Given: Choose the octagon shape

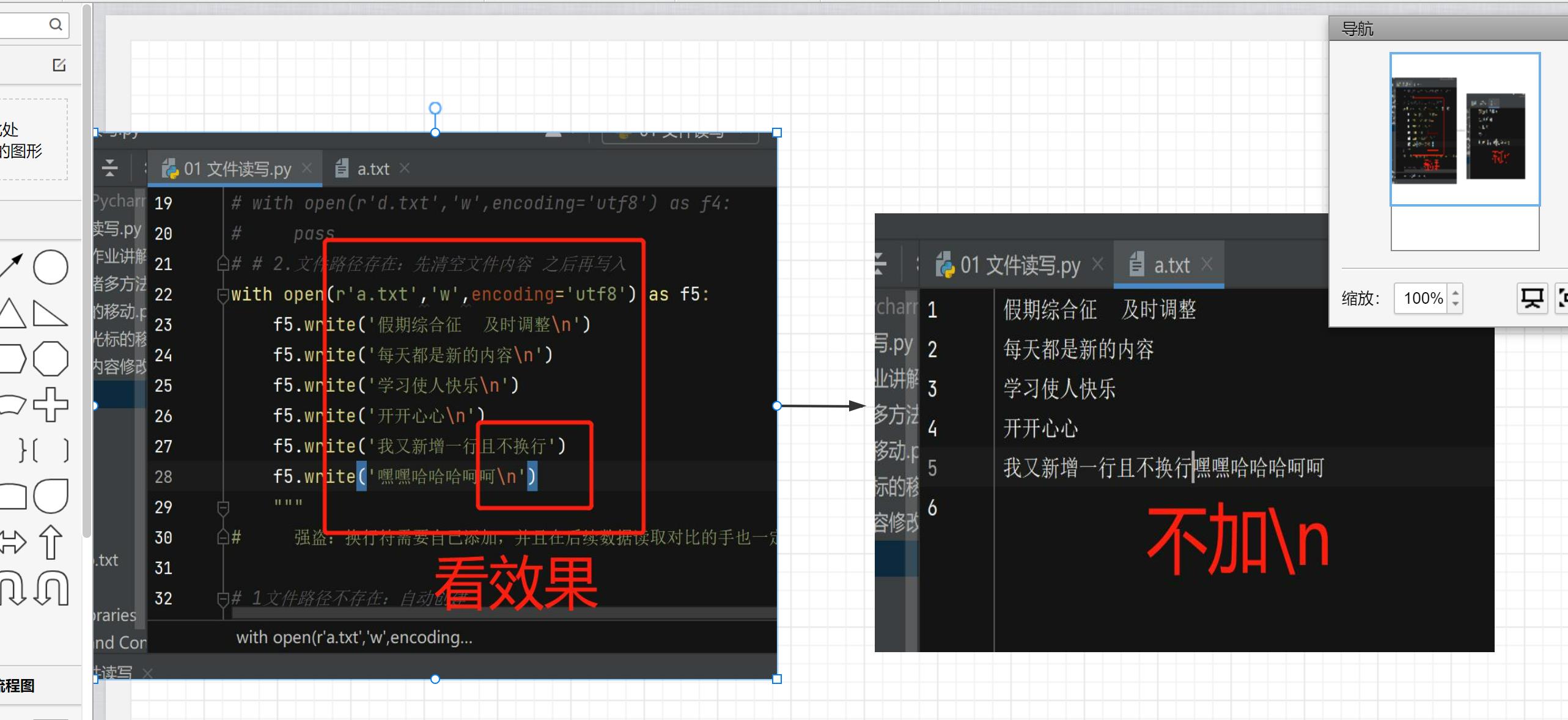Looking at the screenshot, I should 50,359.
